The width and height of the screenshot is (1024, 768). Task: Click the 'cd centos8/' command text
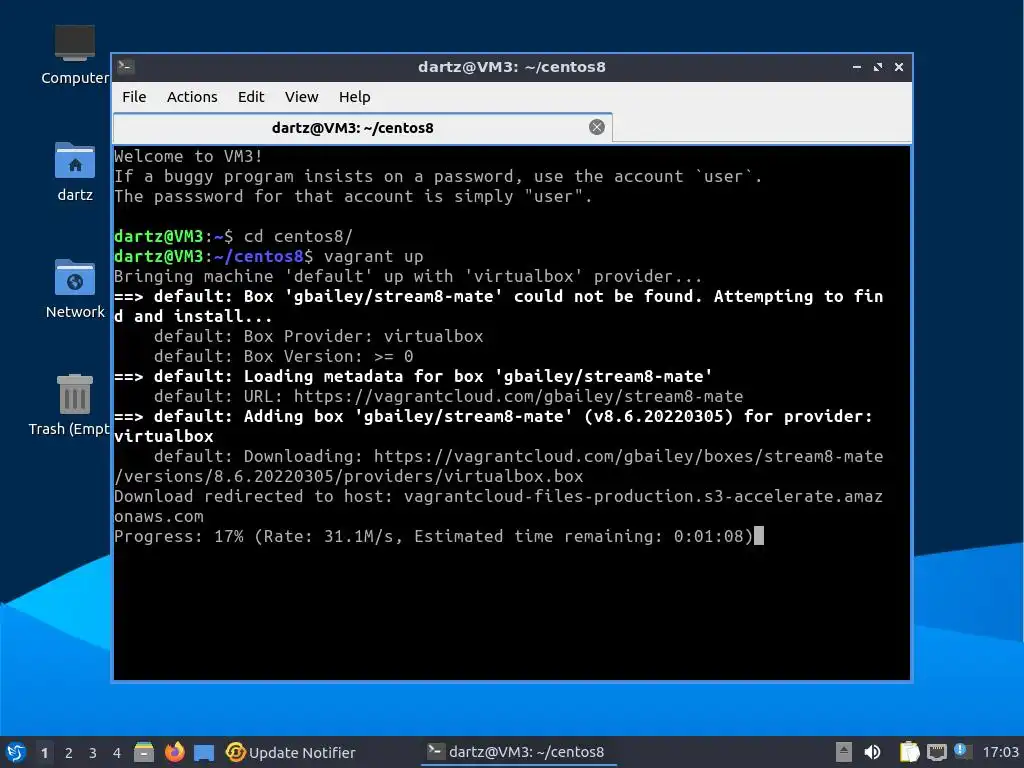coord(298,236)
